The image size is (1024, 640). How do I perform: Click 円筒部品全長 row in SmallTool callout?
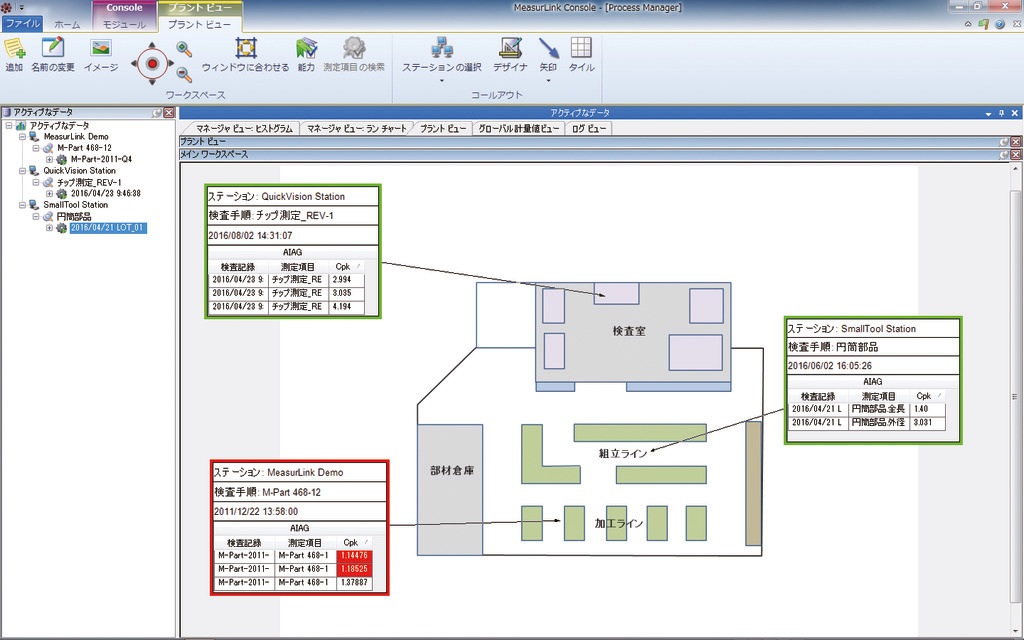pyautogui.click(x=867, y=409)
